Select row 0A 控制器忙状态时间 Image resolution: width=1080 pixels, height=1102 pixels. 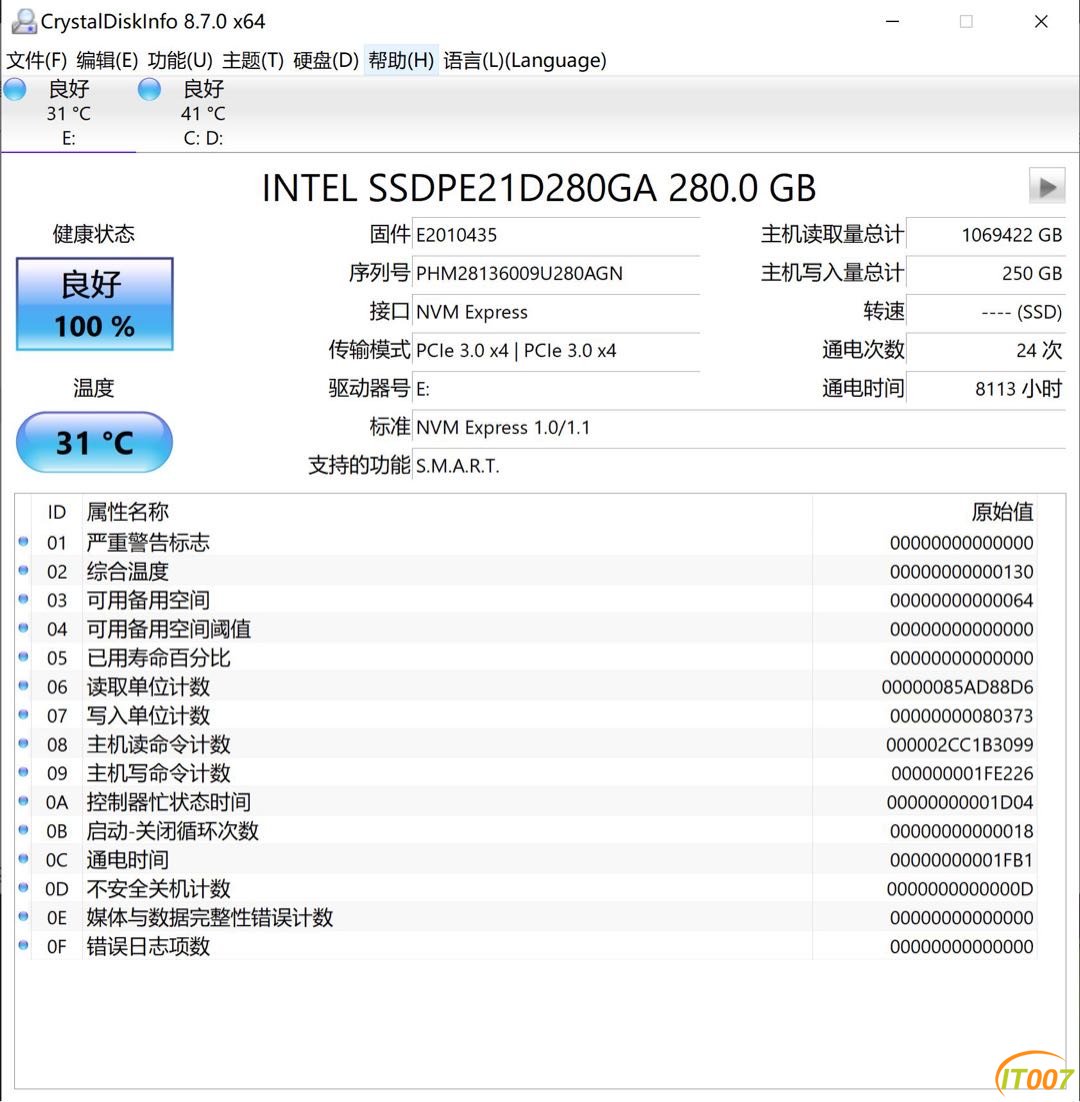[x=526, y=802]
